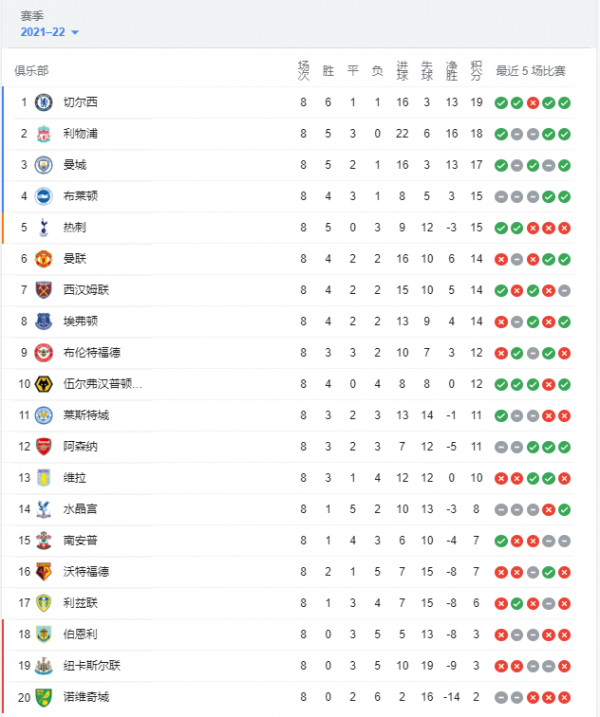Open 埃弗顿 team link

pos(80,321)
